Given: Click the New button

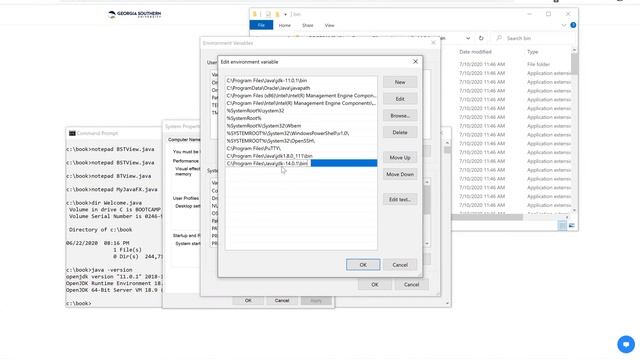Looking at the screenshot, I should 400,82.
